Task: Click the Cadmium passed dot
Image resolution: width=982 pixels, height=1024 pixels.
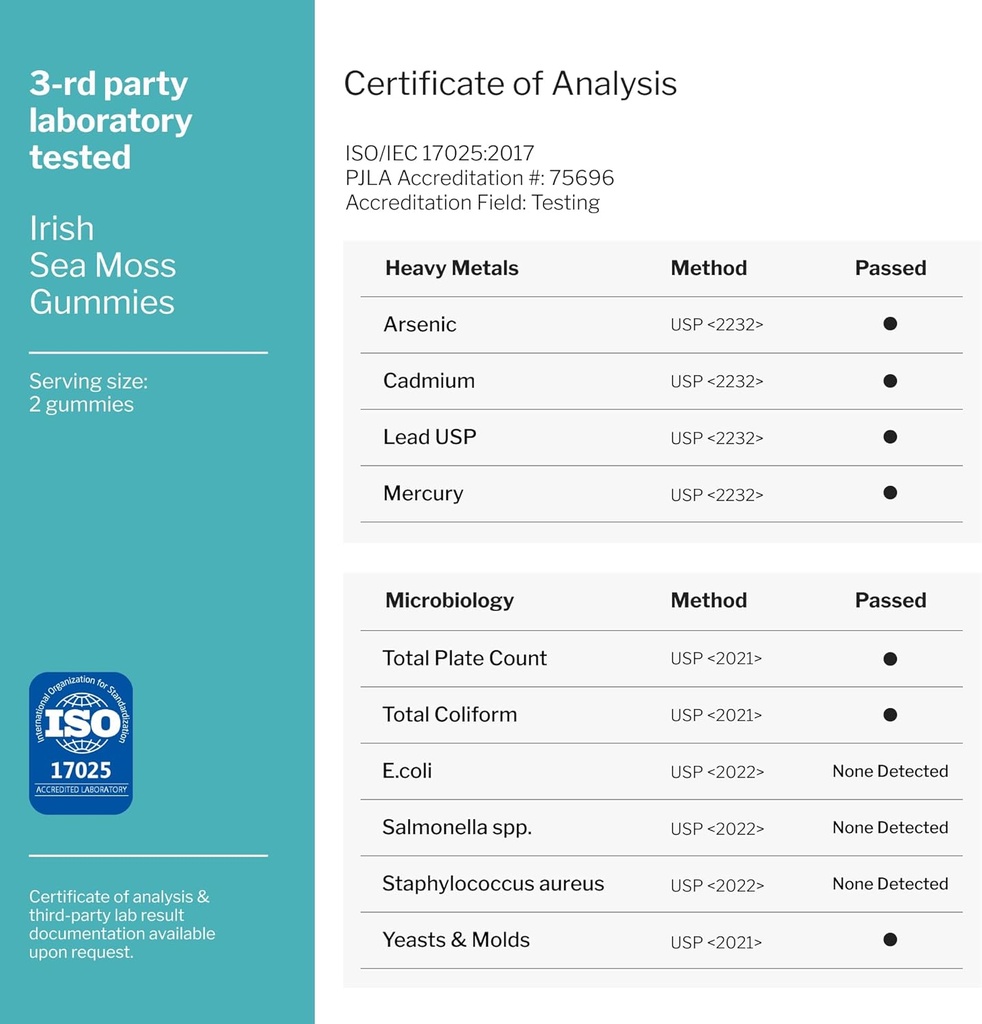Action: tap(890, 381)
